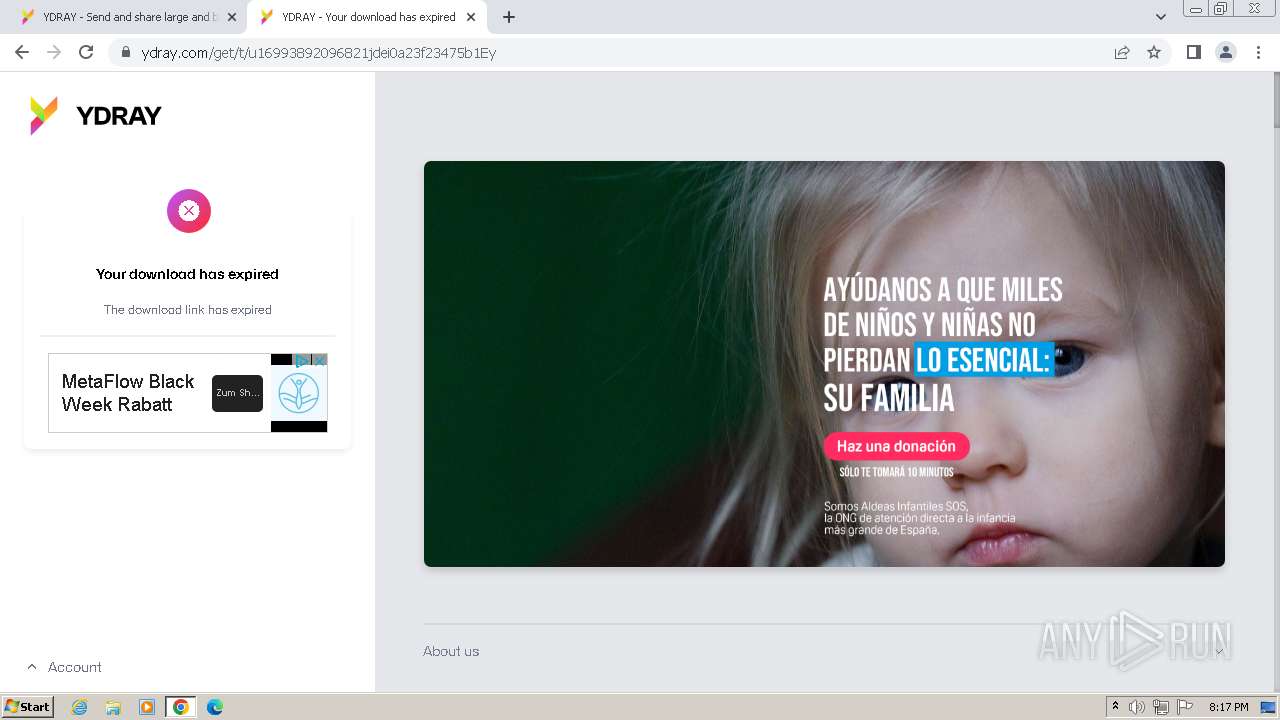Click the address bar URL

point(319,53)
